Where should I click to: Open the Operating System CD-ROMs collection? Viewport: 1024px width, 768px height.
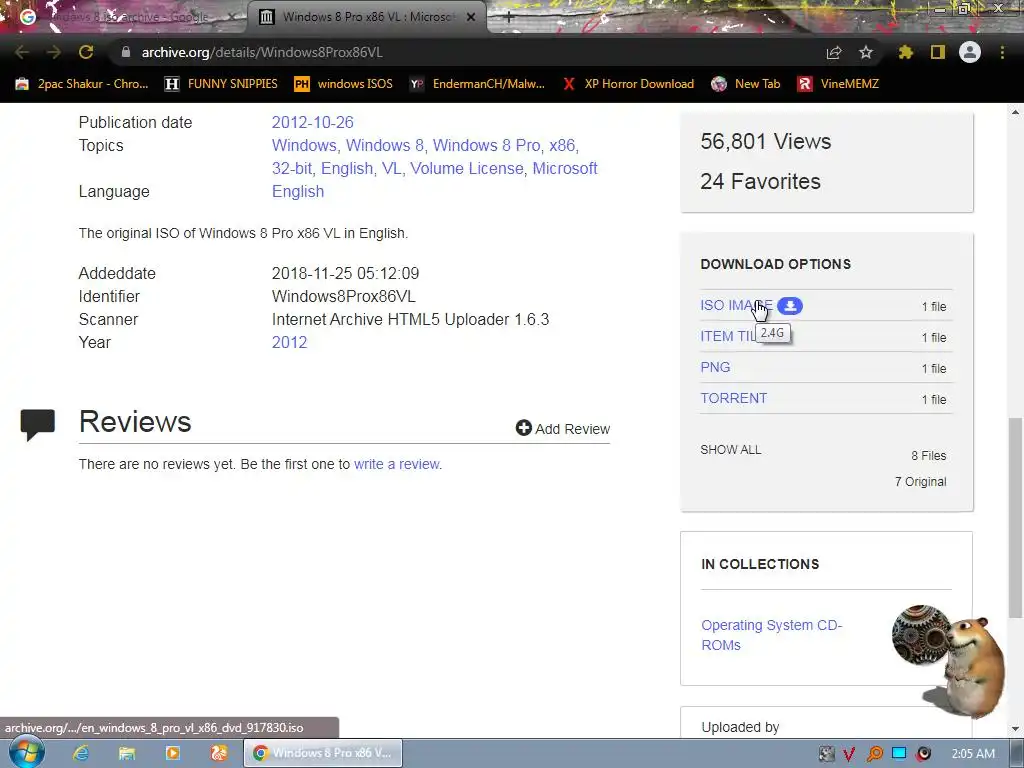pos(771,635)
